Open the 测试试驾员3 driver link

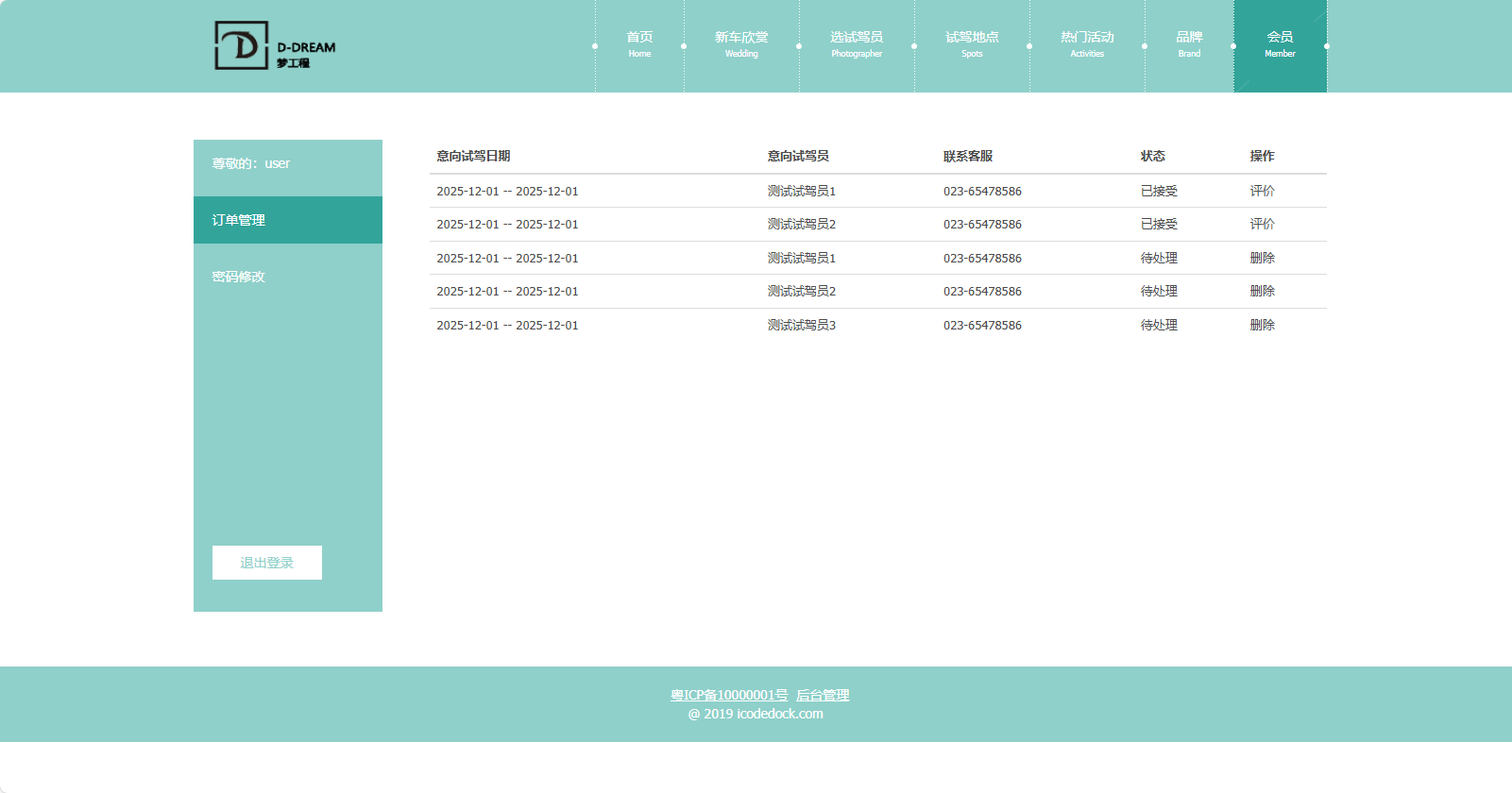click(x=802, y=325)
